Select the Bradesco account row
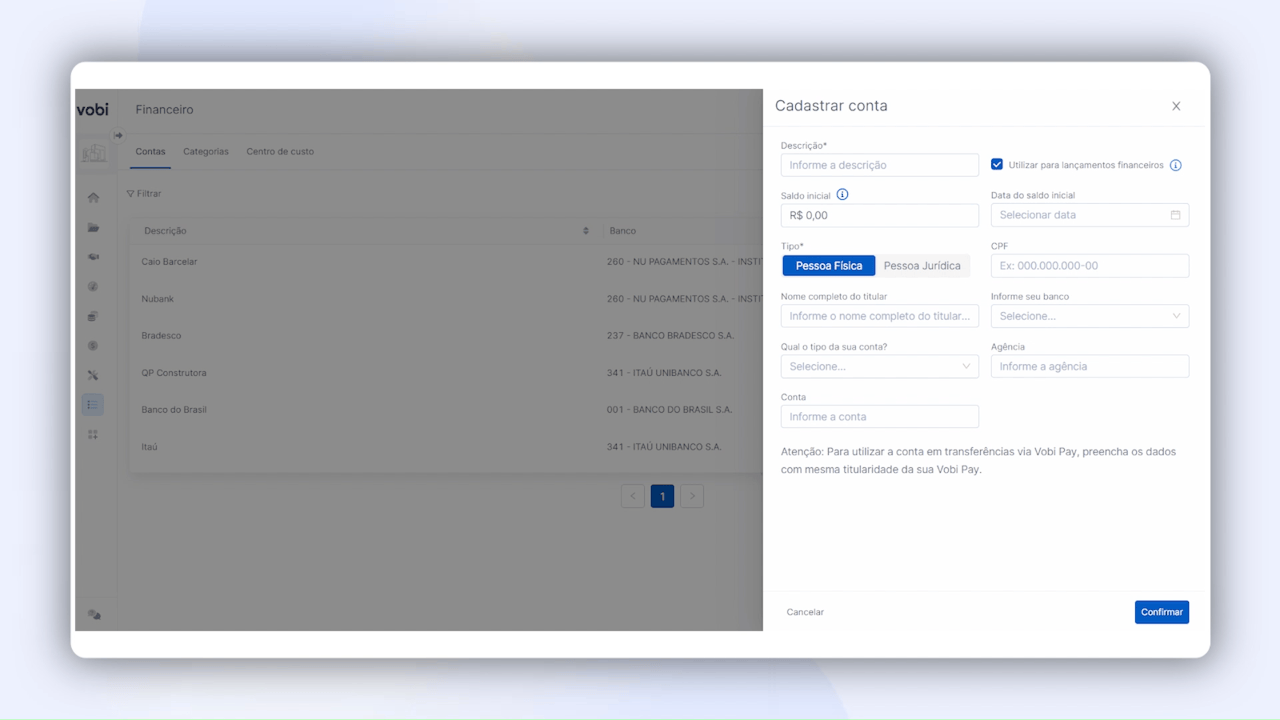1280x720 pixels. tap(446, 336)
